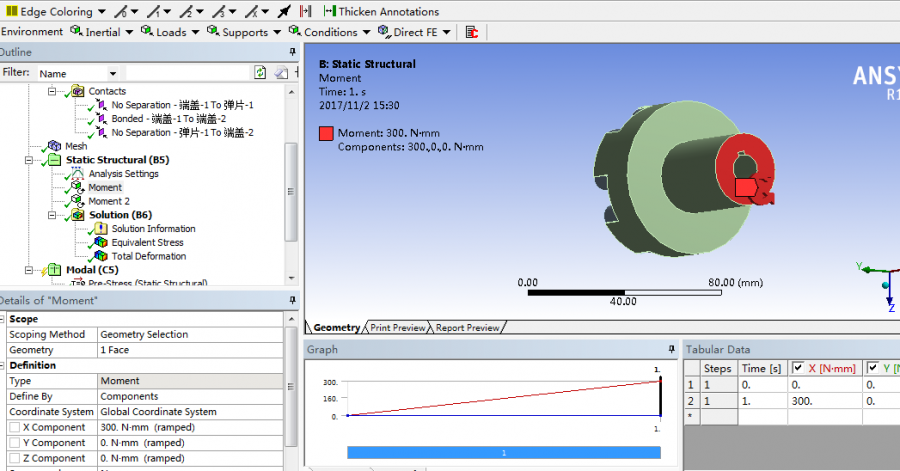The image size is (900, 471).
Task: Select Moment 2 in the outline tree
Action: (108, 201)
